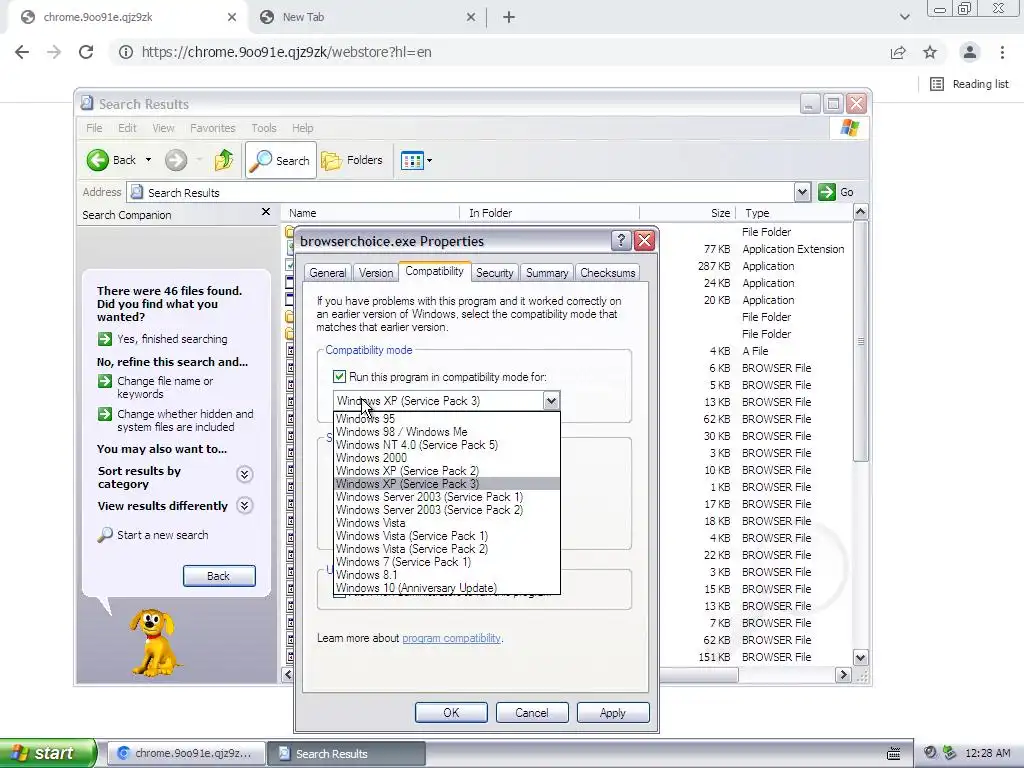Open Chrome's three-dot menu
Viewport: 1024px width, 768px height.
coord(1002,52)
